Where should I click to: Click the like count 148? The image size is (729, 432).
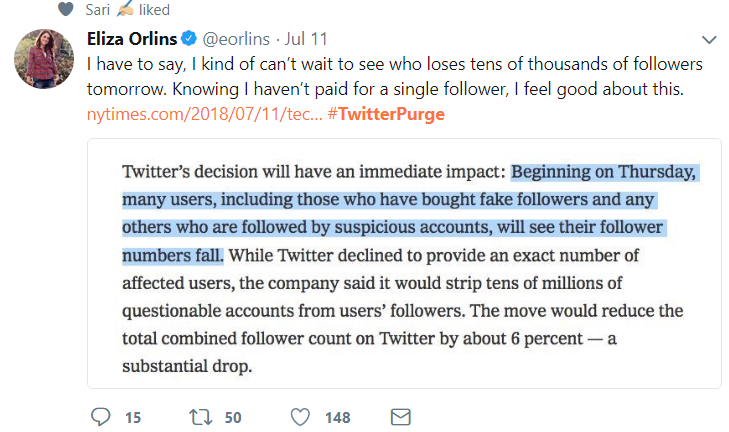(x=338, y=417)
